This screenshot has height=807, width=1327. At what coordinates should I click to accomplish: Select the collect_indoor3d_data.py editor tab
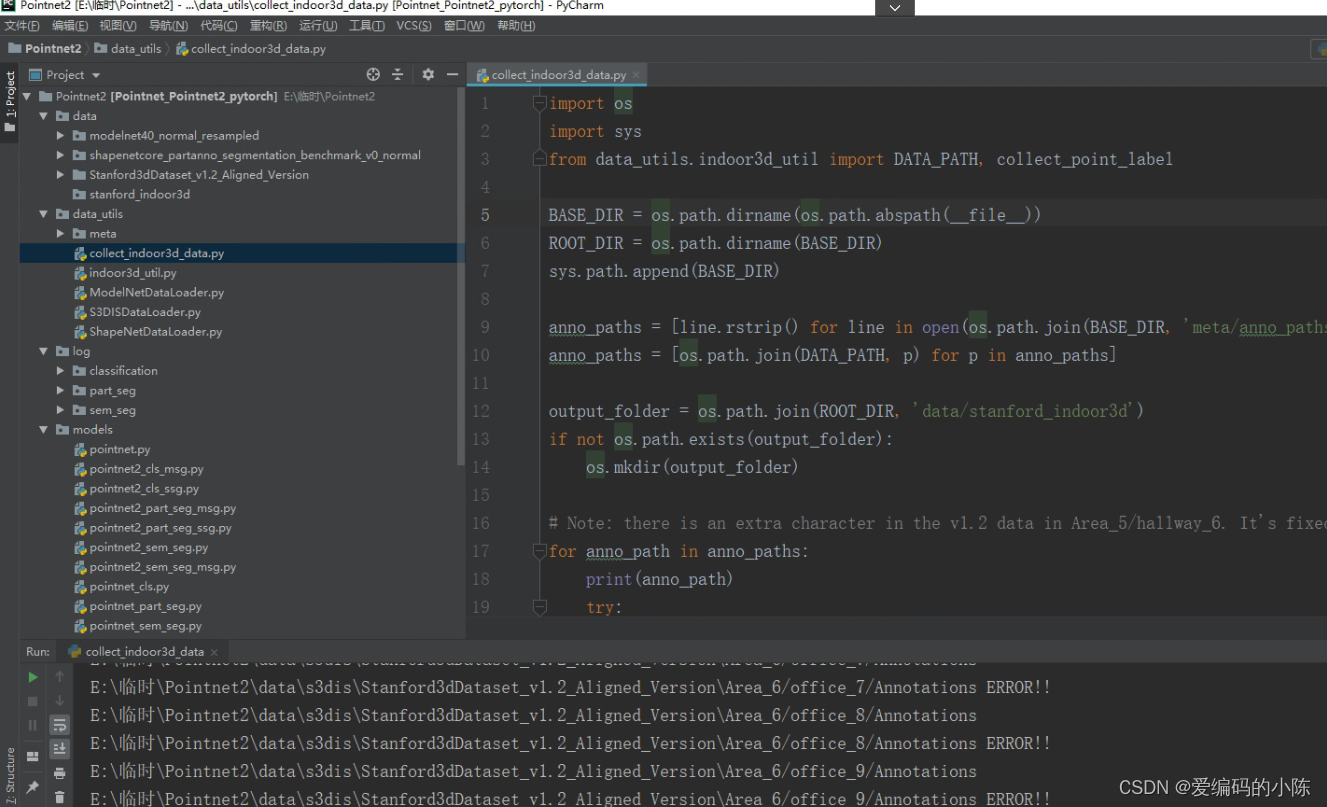[x=557, y=75]
